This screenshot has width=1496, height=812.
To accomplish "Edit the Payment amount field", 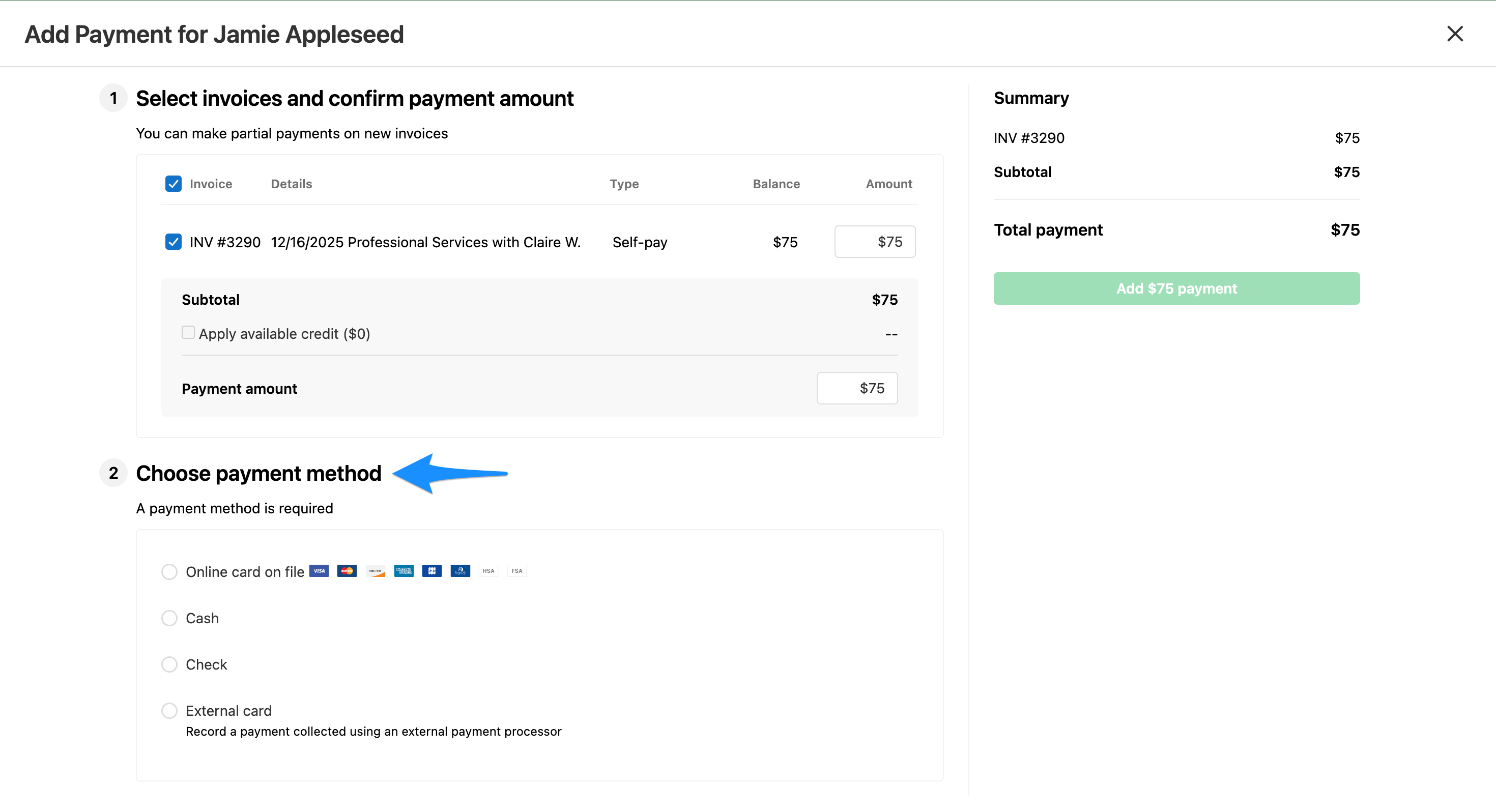I will point(857,388).
